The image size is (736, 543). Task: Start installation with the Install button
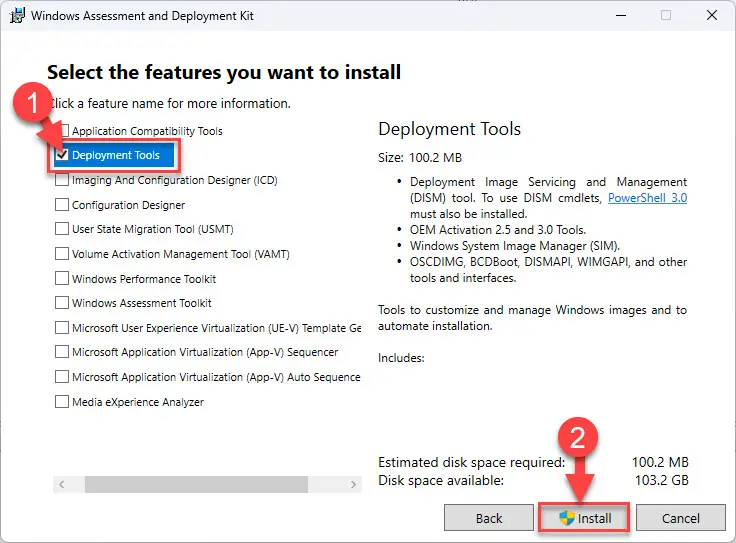click(x=584, y=518)
